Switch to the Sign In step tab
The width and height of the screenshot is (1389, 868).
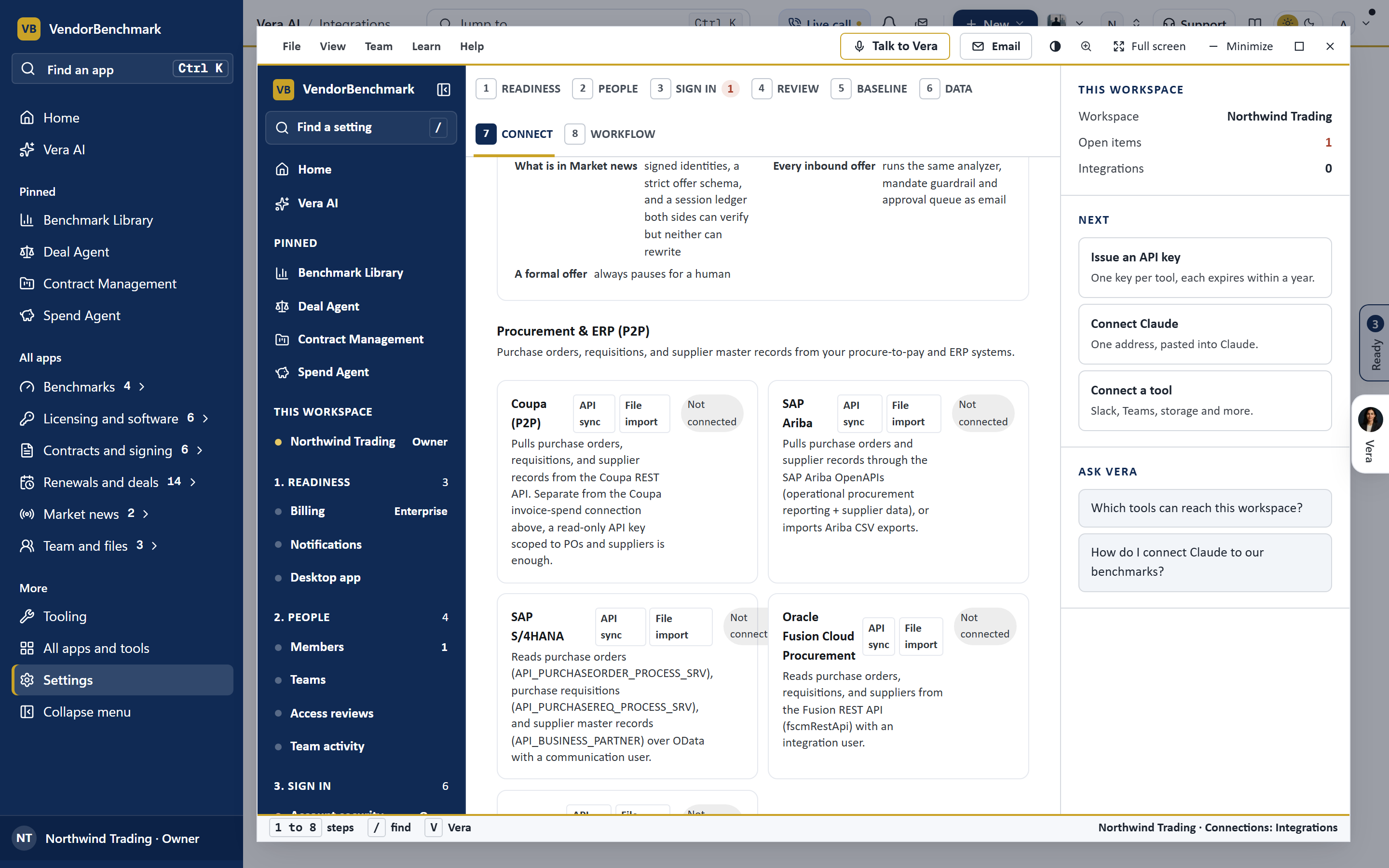694,89
